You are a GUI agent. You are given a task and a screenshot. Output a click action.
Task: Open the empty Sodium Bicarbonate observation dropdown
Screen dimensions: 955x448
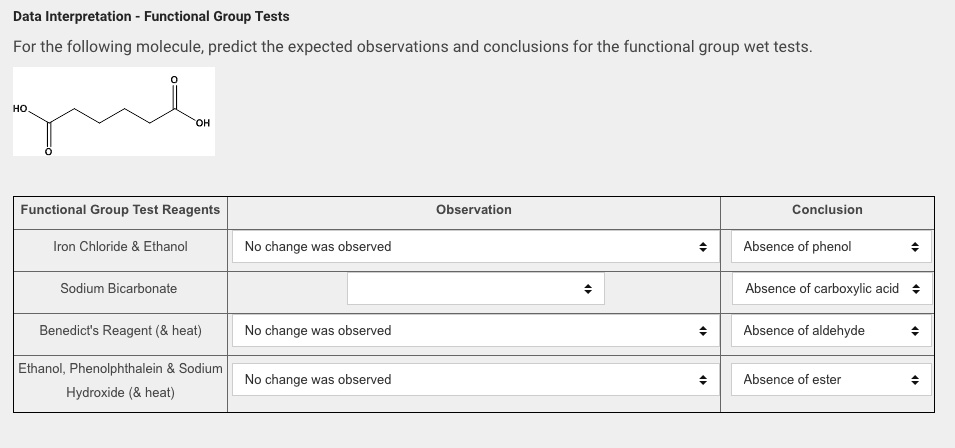click(x=475, y=289)
